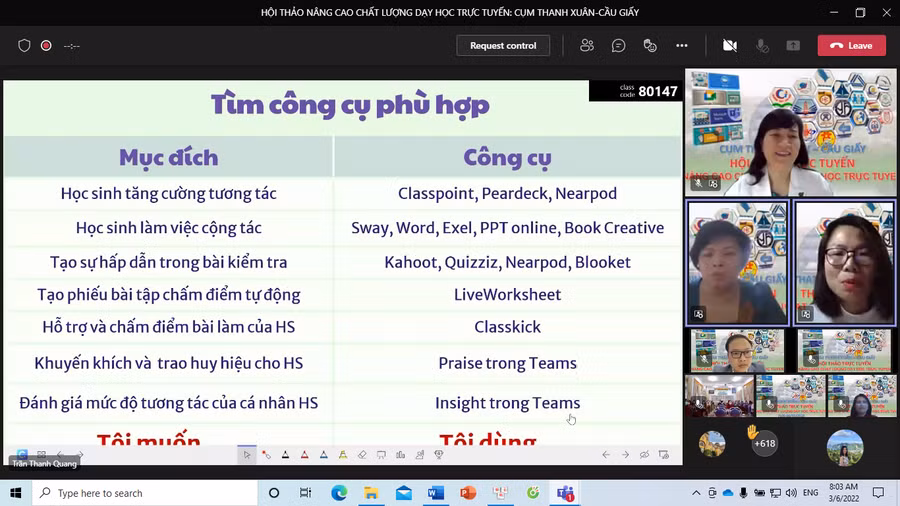900x506 pixels.
Task: Go to next slide via toolbar right arrow
Action: (625, 454)
